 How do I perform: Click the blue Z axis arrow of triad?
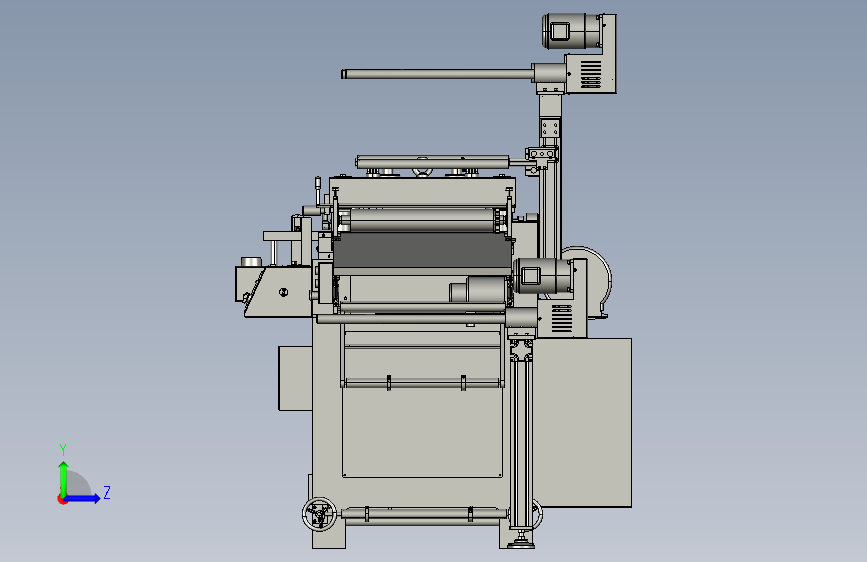point(83,498)
